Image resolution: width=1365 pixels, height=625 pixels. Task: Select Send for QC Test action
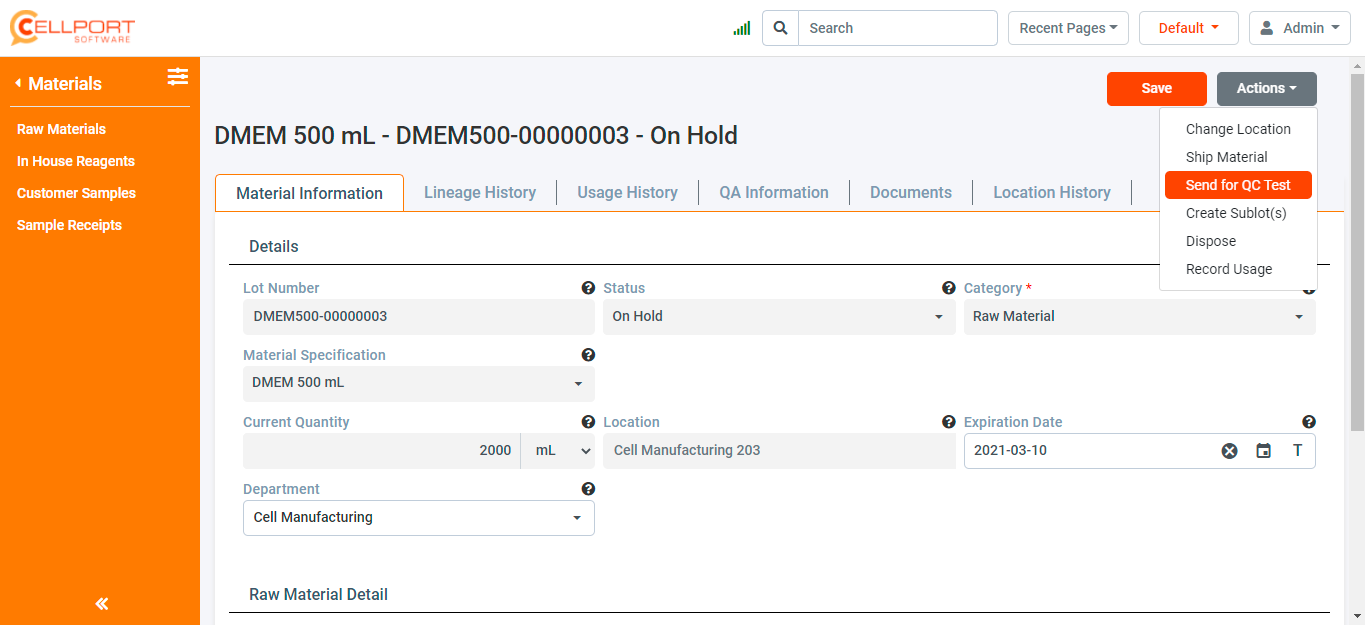pyautogui.click(x=1237, y=185)
